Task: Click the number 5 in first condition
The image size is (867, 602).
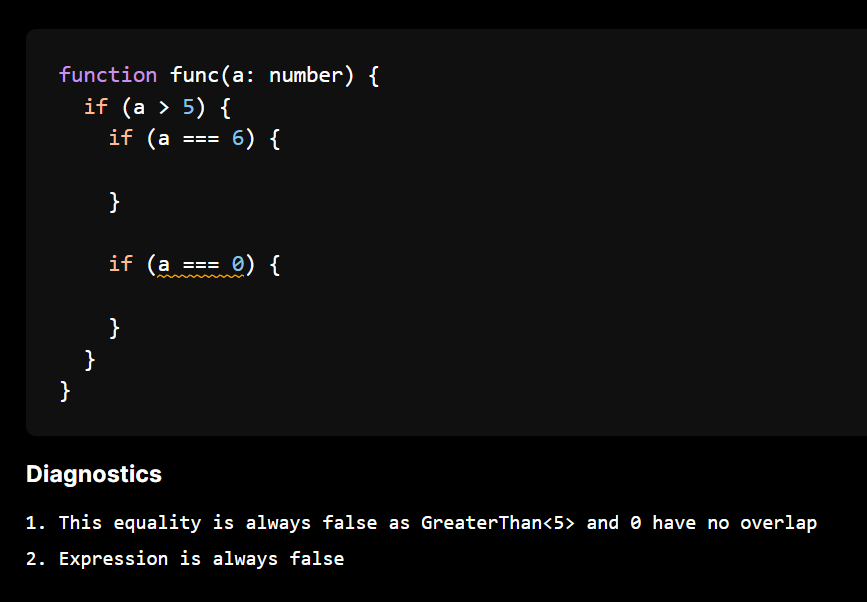Action: (189, 107)
